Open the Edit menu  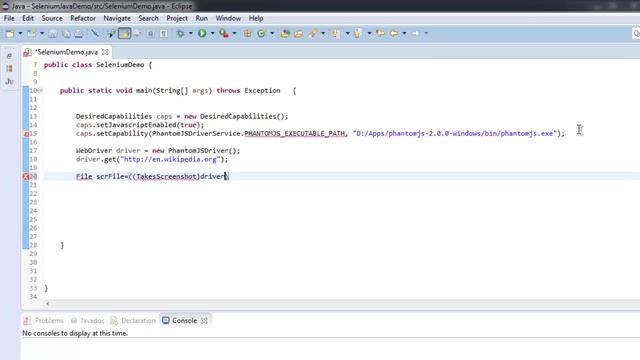pos(28,18)
